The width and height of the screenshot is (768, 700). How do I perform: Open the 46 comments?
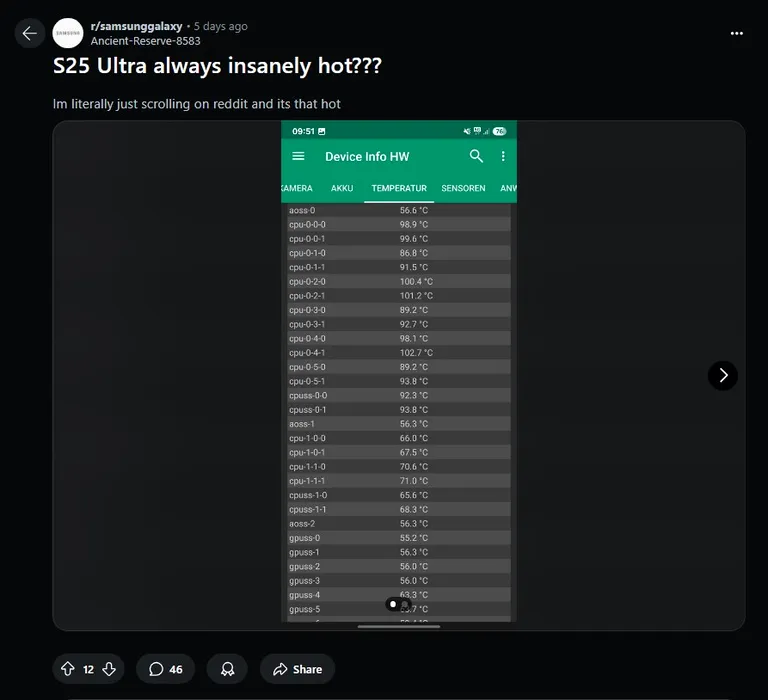(166, 669)
